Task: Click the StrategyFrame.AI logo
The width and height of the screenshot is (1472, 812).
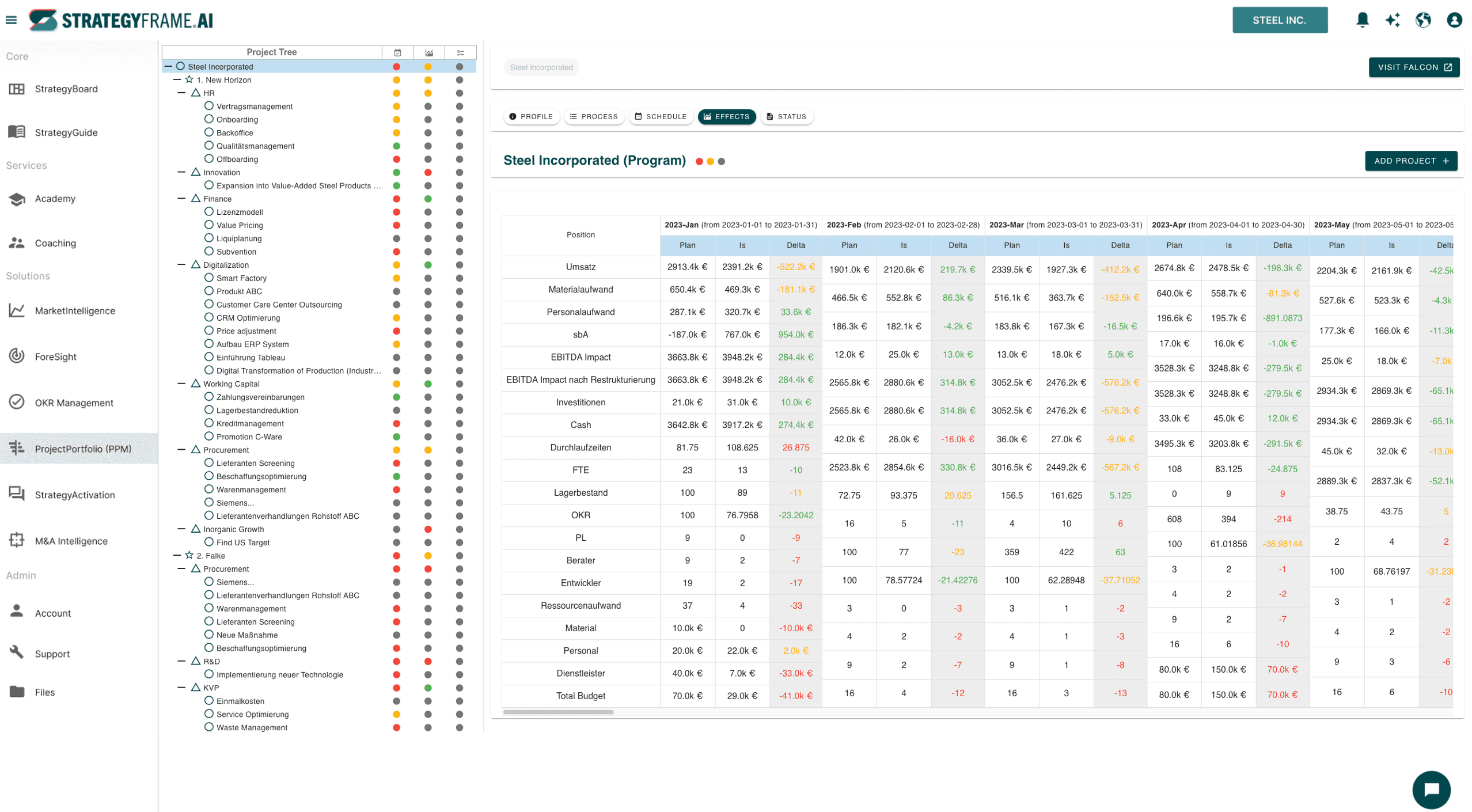Action: point(121,20)
